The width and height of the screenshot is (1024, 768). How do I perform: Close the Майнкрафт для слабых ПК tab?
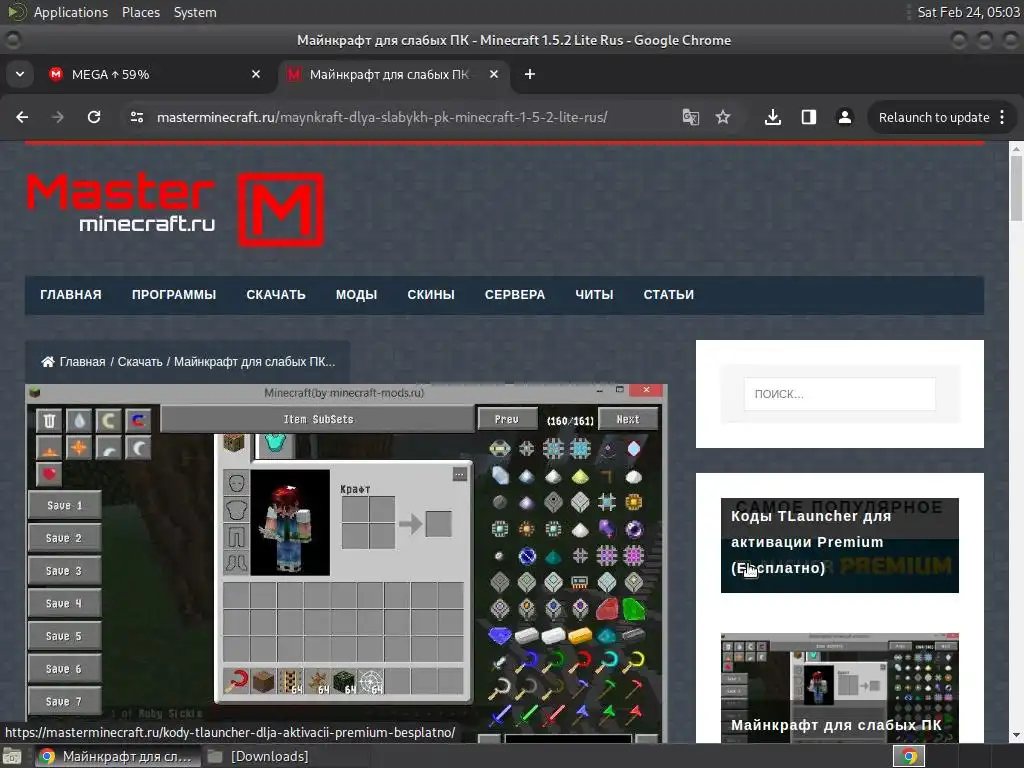(x=494, y=74)
